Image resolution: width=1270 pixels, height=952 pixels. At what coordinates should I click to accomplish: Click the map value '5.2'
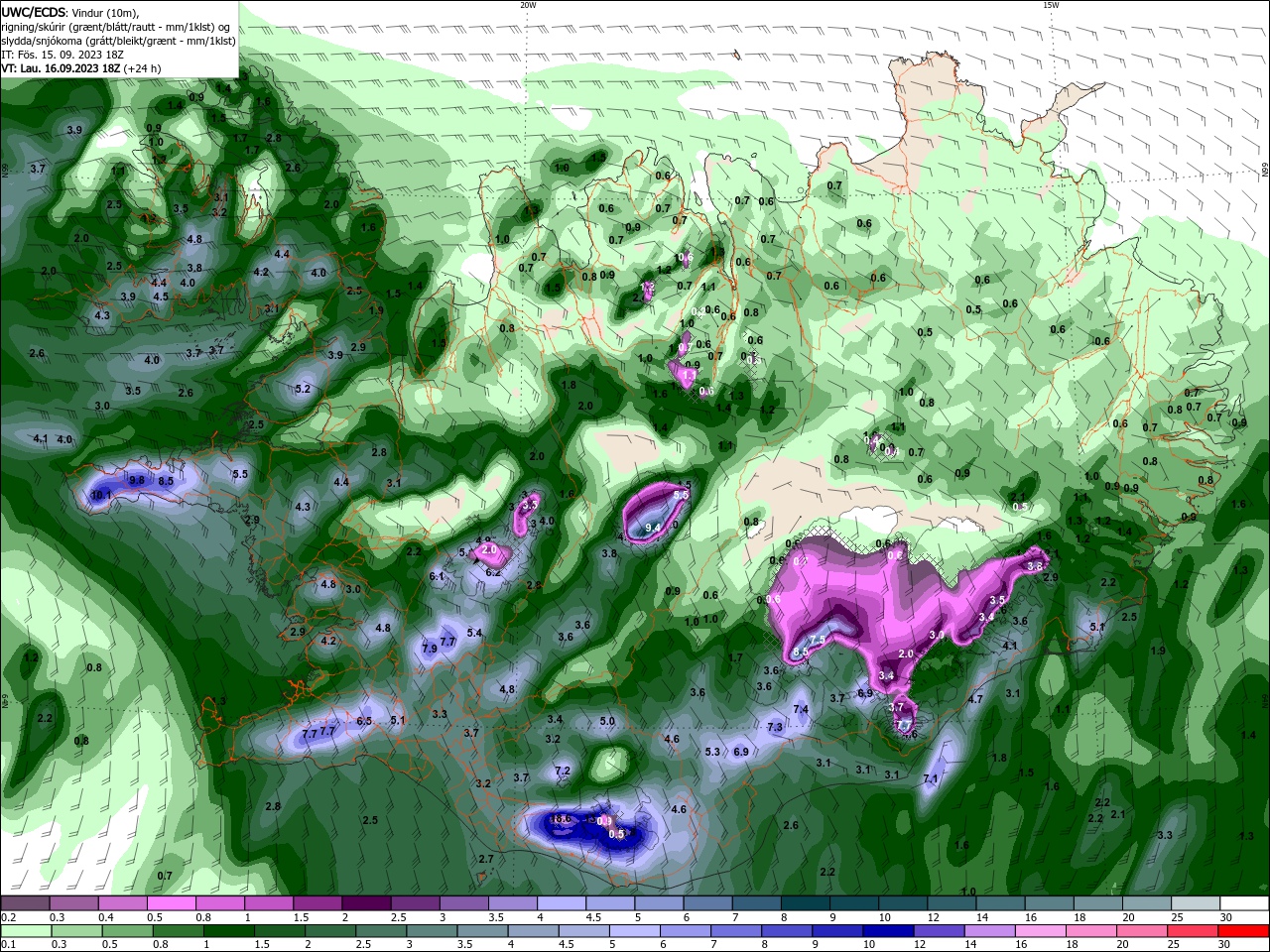pos(304,389)
